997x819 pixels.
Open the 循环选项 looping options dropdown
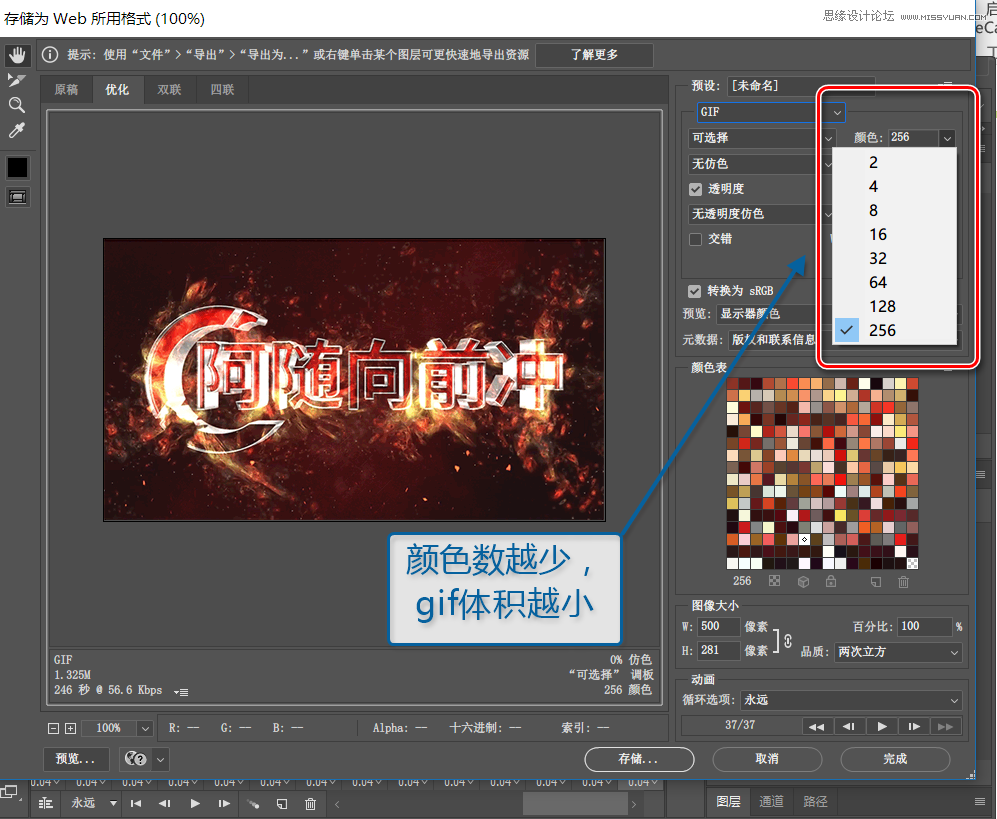point(851,699)
